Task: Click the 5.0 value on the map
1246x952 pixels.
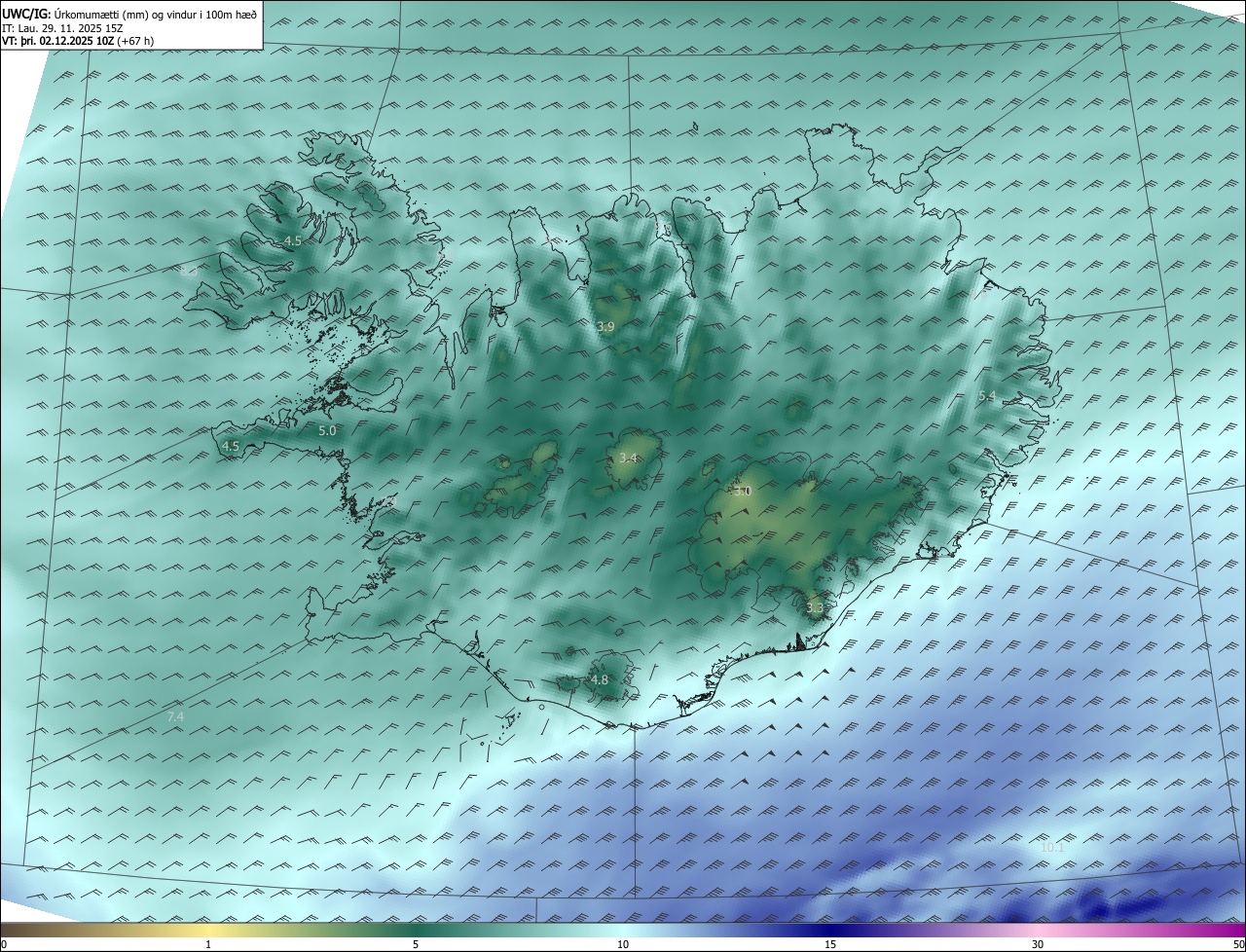Action: [x=327, y=430]
